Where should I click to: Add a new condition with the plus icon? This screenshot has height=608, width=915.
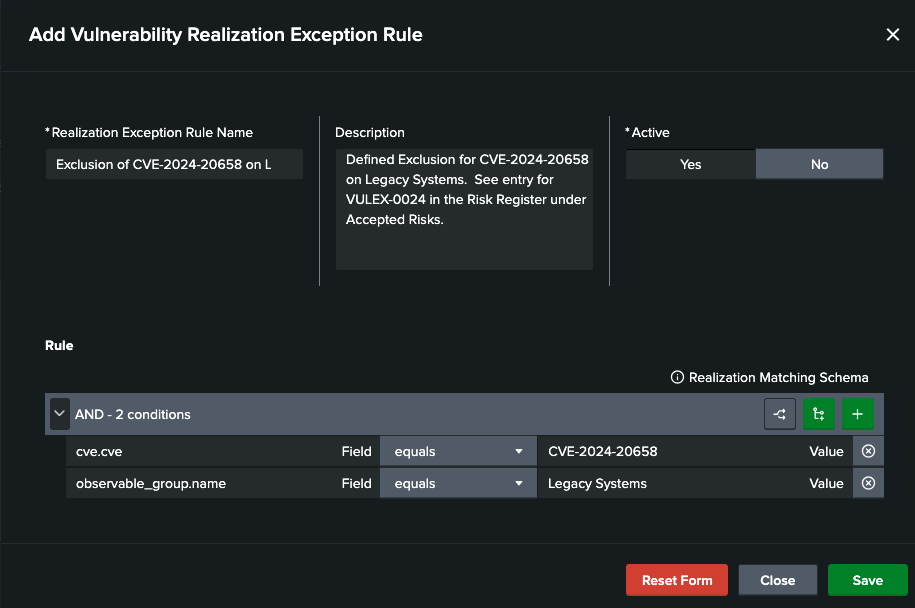[857, 413]
